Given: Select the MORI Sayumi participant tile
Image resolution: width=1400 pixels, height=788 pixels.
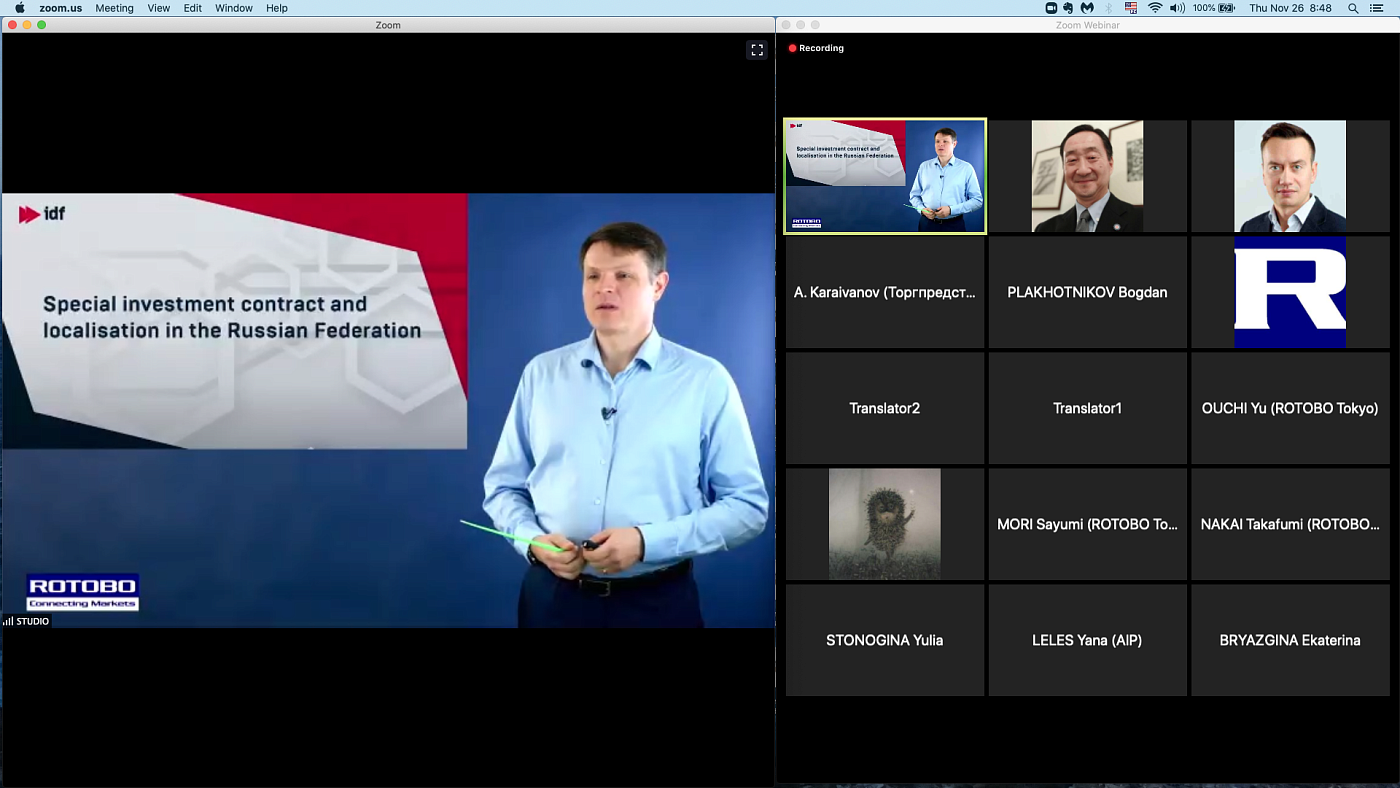Looking at the screenshot, I should click(1087, 524).
